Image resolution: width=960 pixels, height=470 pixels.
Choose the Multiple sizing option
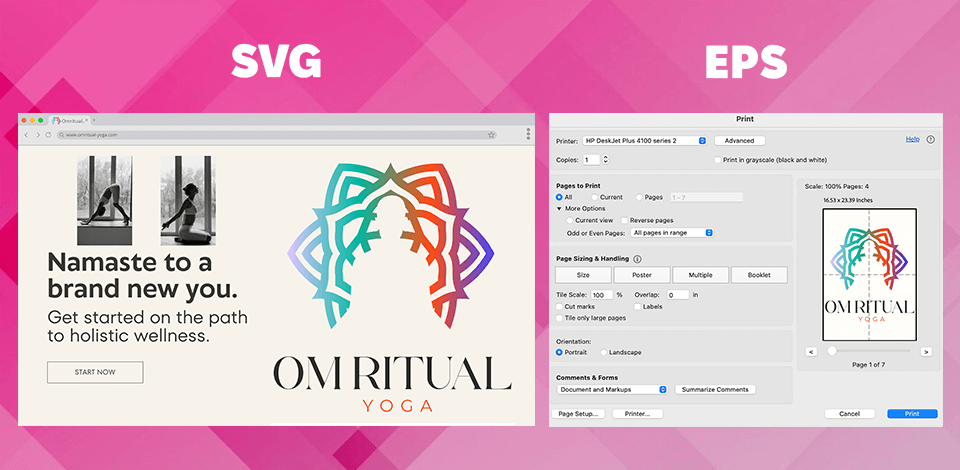tap(700, 275)
